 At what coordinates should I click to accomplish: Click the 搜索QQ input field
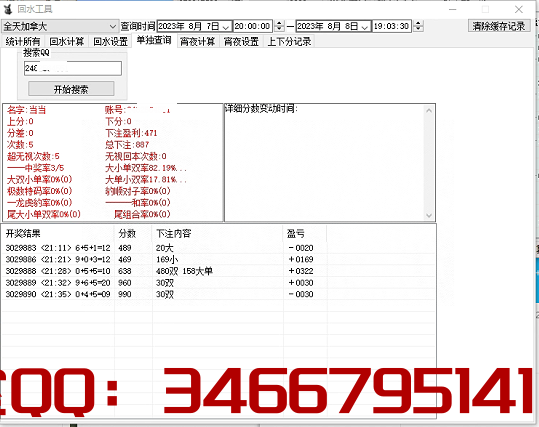(x=73, y=68)
